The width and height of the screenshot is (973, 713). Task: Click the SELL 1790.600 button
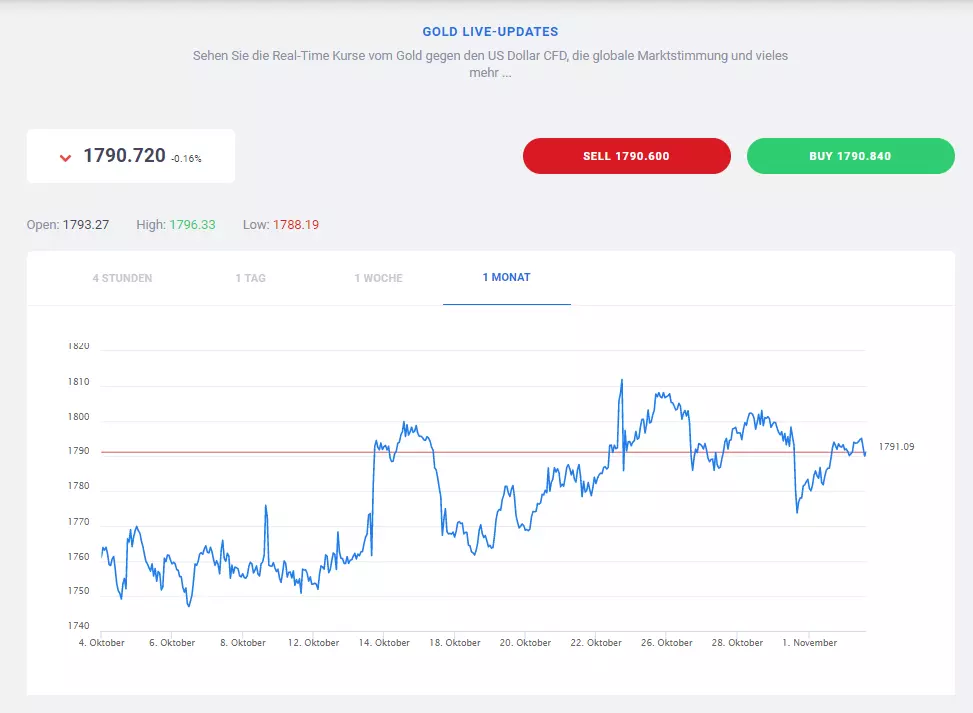pyautogui.click(x=627, y=156)
